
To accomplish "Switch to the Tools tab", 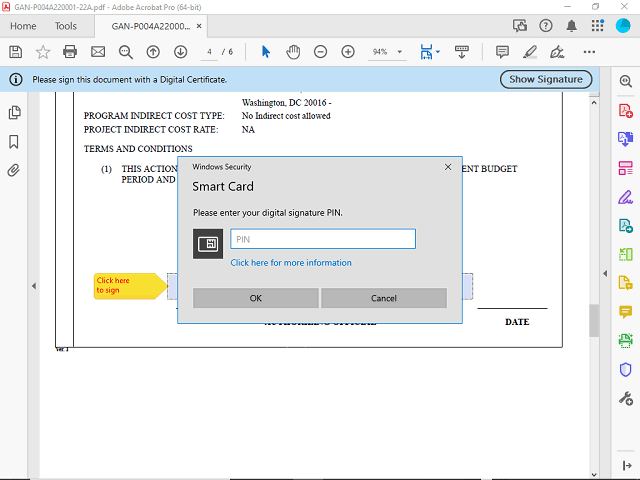I will click(x=66, y=26).
